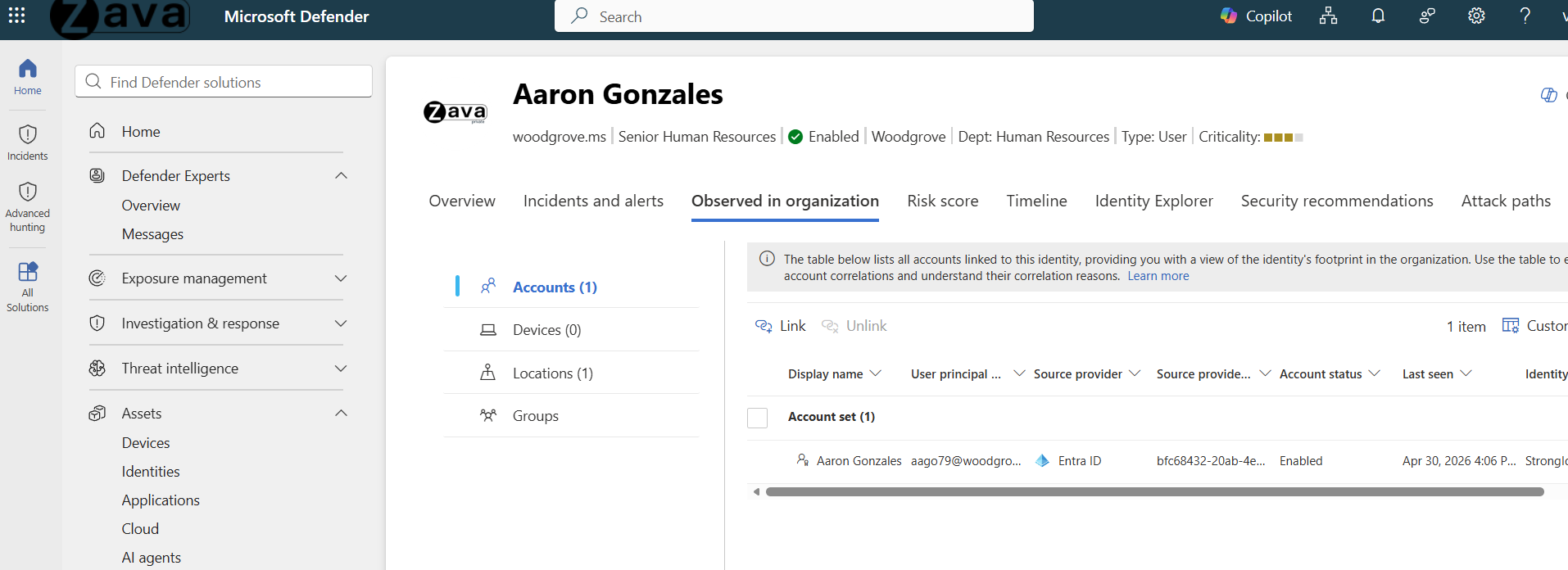This screenshot has width=1568, height=570.
Task: Open the organization tree icon in header
Action: [1328, 16]
